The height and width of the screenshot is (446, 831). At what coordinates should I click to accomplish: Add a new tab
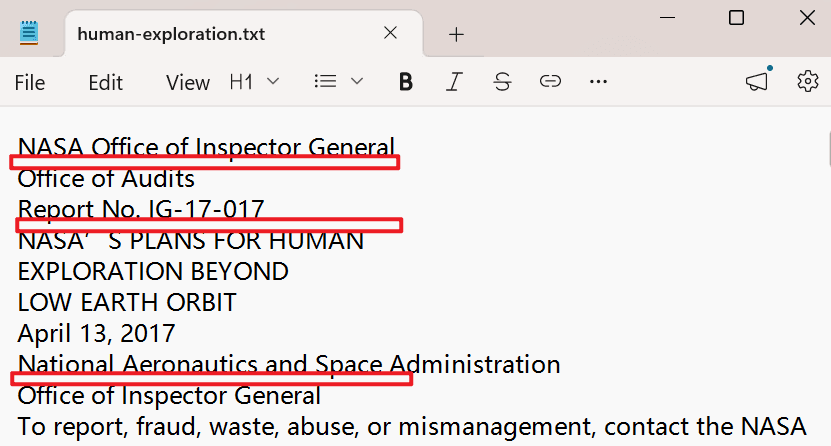pos(456,35)
